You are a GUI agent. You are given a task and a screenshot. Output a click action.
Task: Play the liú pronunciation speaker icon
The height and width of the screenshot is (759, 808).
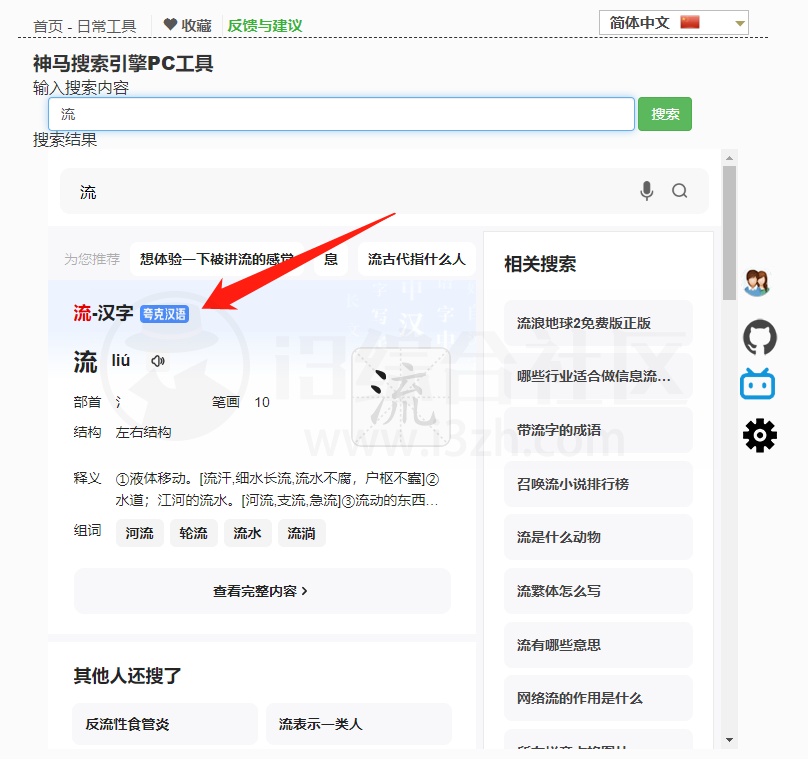(x=158, y=361)
